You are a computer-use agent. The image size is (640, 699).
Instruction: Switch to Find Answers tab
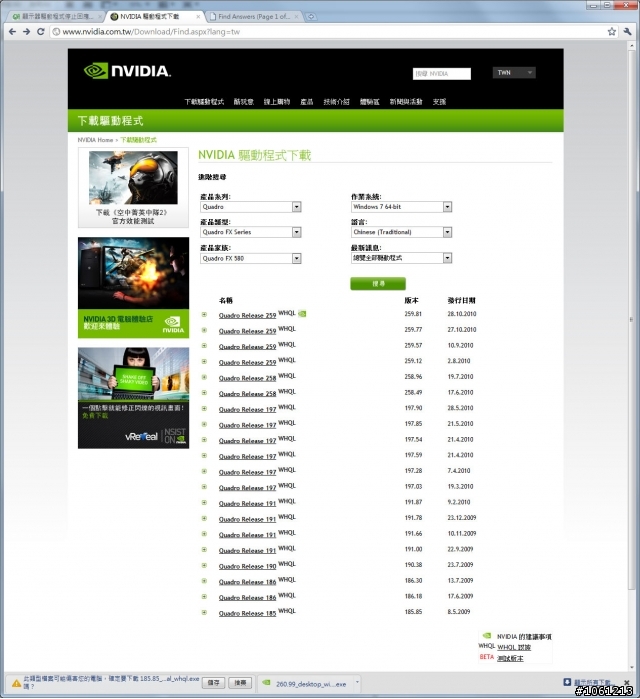(254, 16)
